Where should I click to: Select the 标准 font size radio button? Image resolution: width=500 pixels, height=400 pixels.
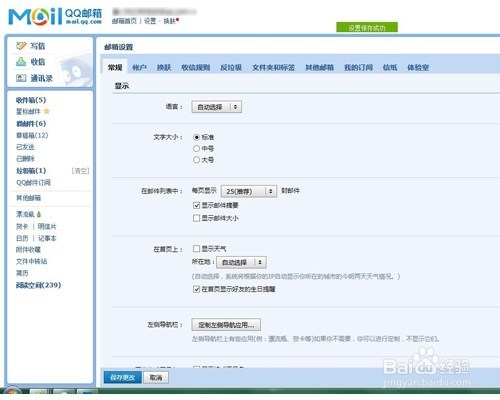(196, 137)
